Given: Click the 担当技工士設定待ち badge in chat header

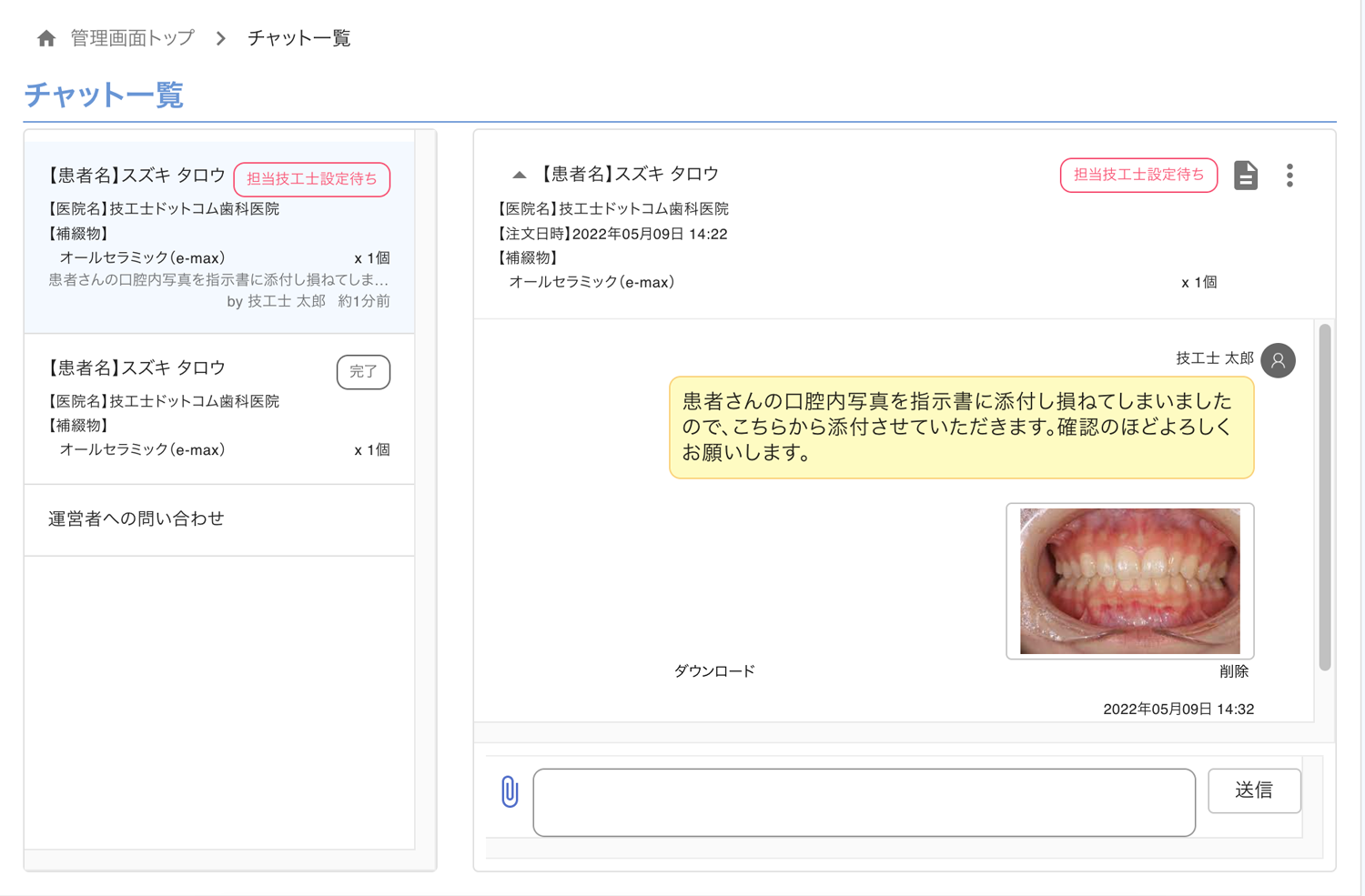Looking at the screenshot, I should pyautogui.click(x=1138, y=175).
